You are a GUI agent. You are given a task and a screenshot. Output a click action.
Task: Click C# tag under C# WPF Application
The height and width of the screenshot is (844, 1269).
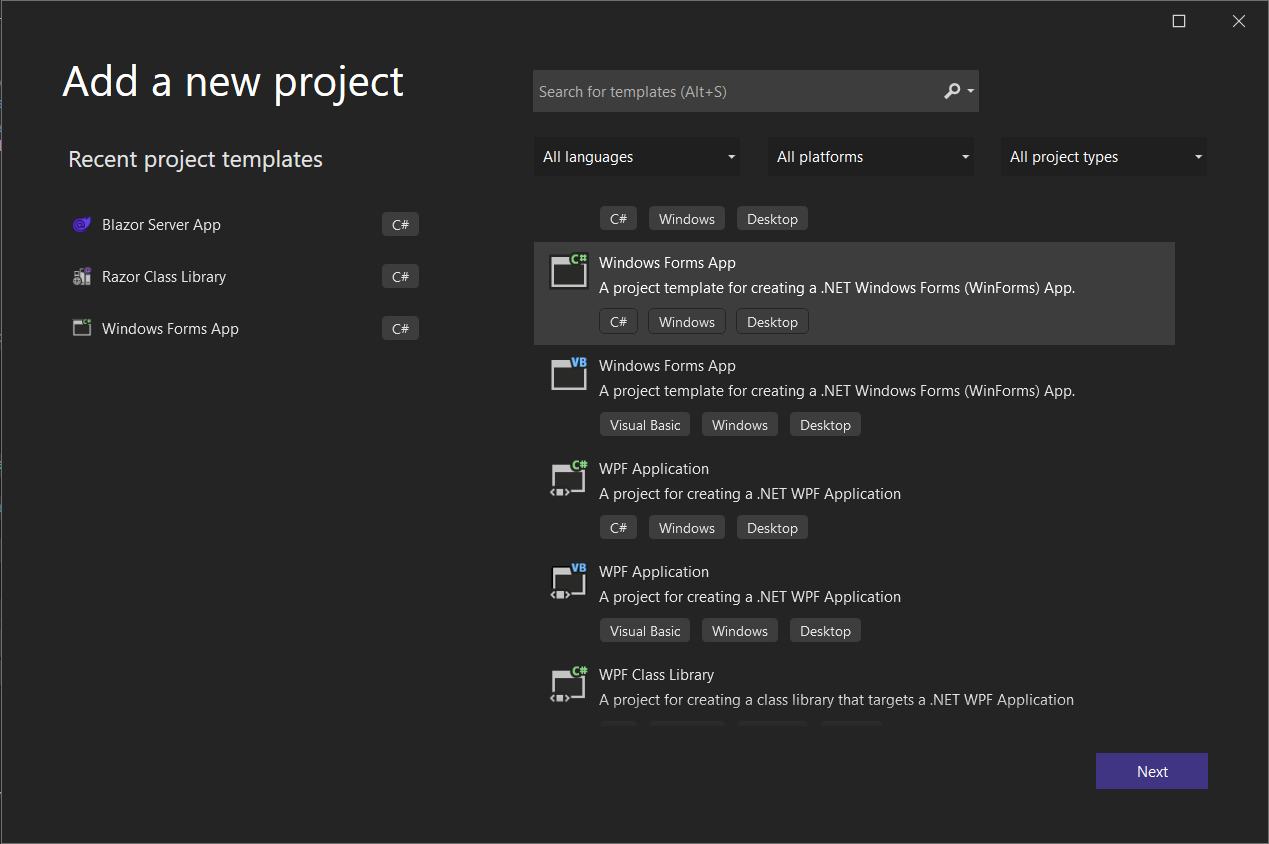(x=618, y=528)
